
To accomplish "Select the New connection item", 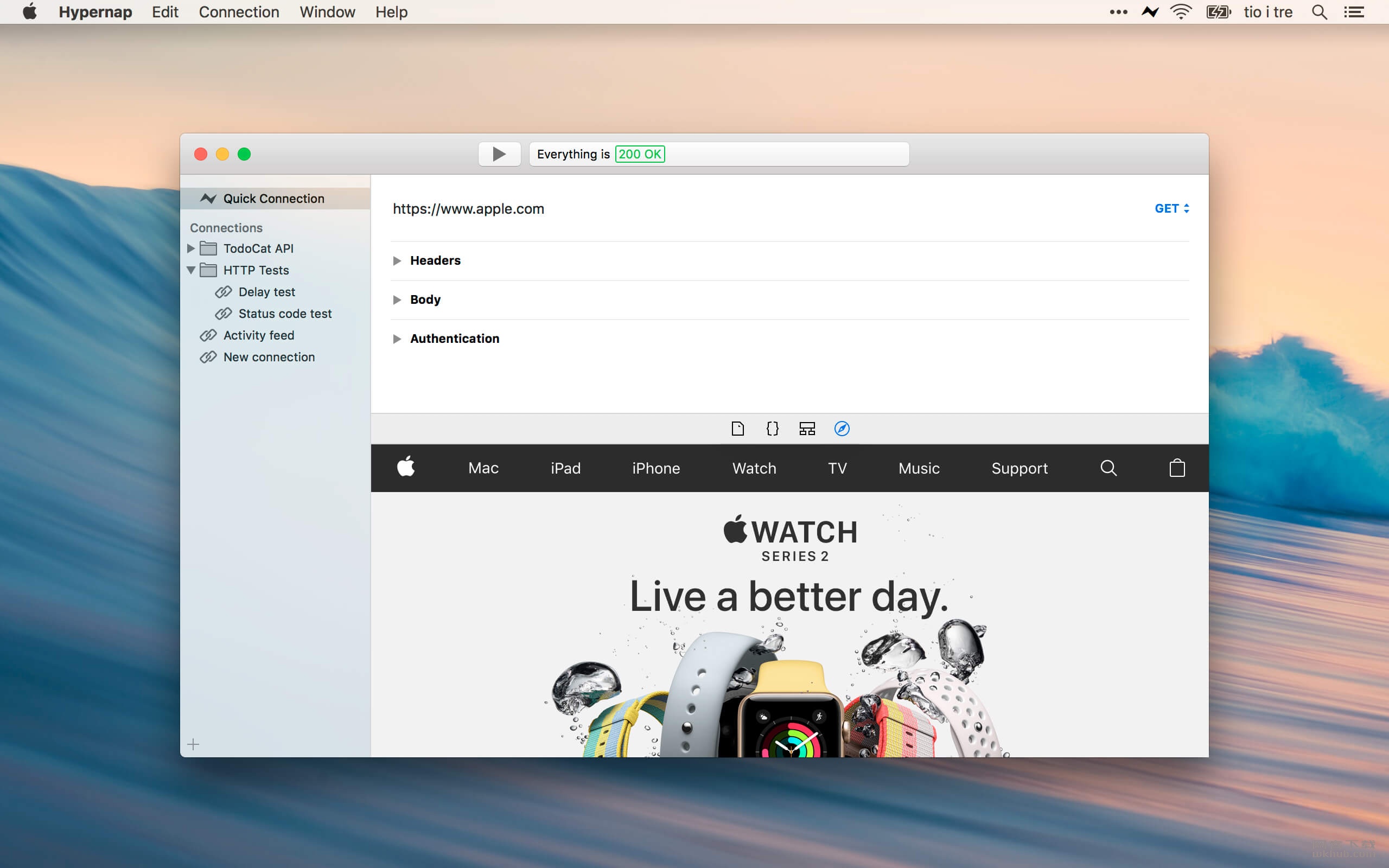I will pos(269,357).
